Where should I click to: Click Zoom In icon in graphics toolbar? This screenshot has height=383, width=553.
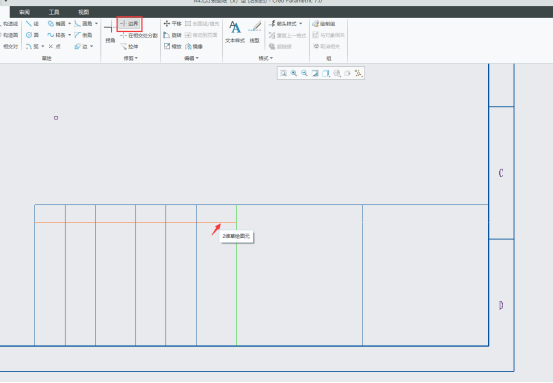click(x=294, y=73)
